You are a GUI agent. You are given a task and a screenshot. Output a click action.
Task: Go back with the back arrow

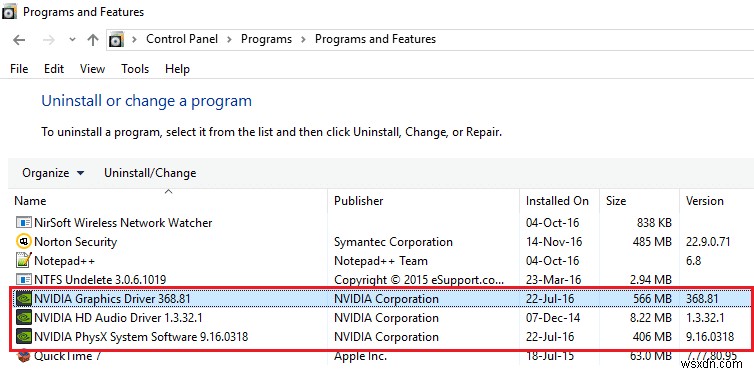click(19, 40)
